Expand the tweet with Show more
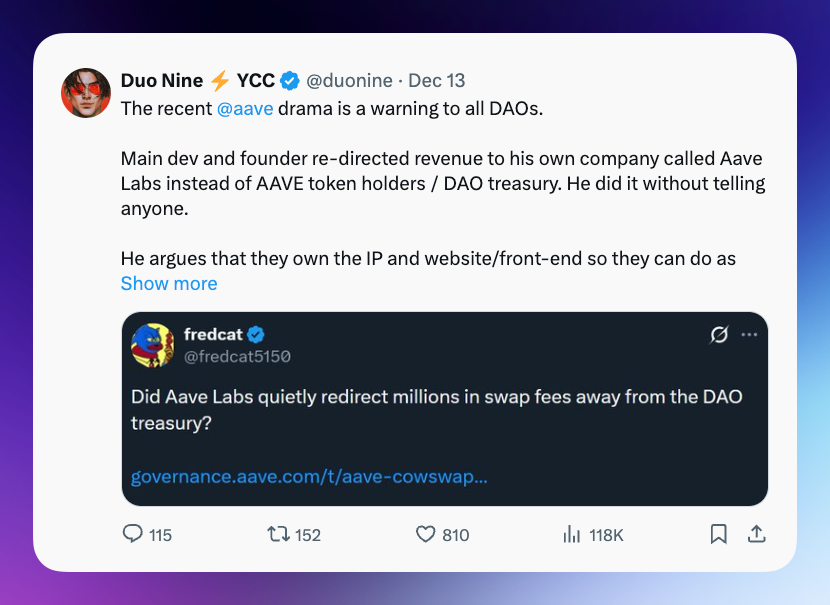 click(x=168, y=283)
